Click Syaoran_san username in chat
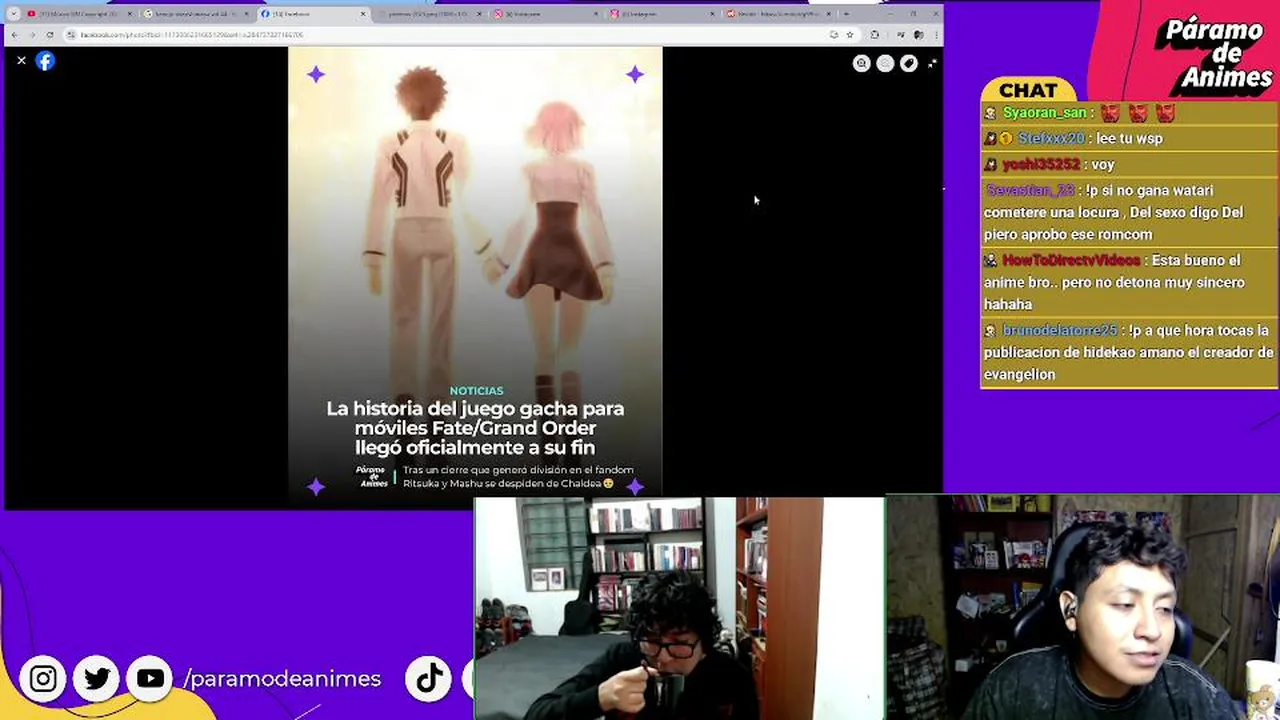The height and width of the screenshot is (720, 1280). click(x=1045, y=113)
